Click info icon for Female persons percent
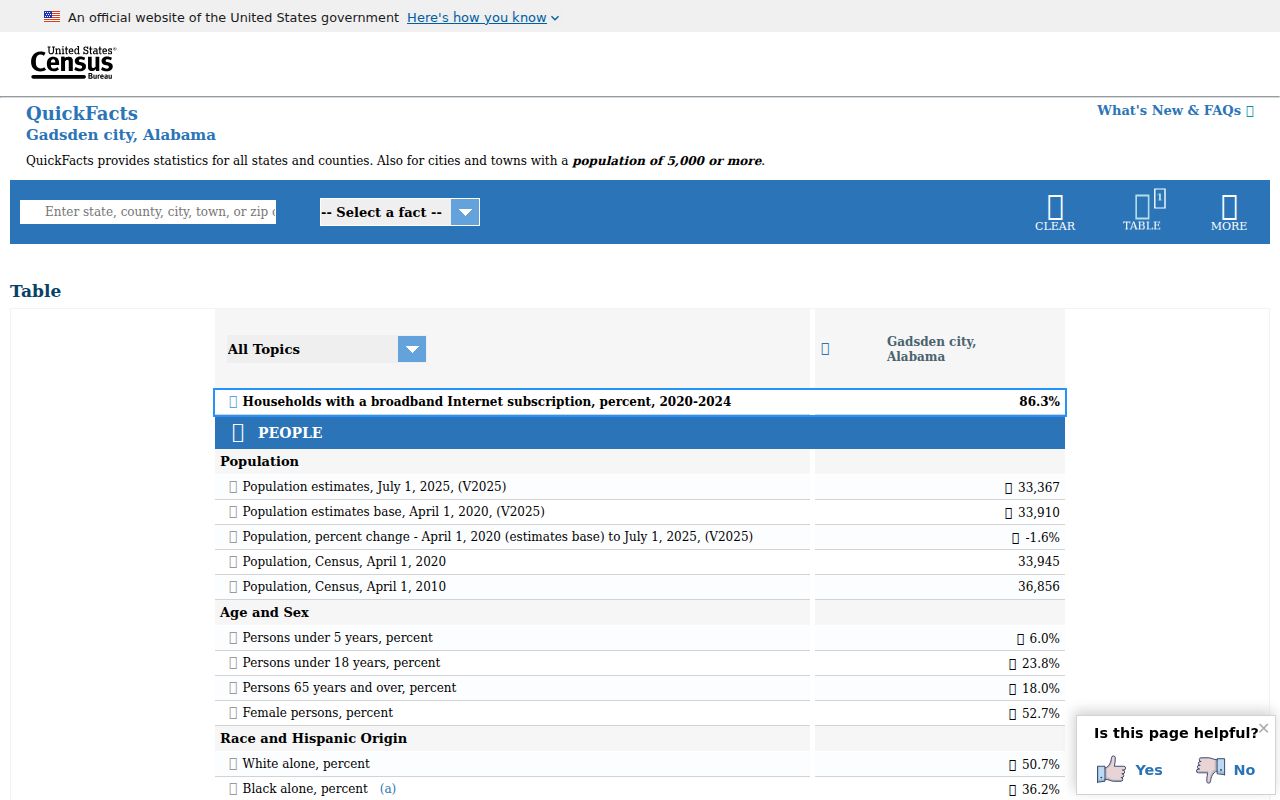Viewport: 1280px width, 800px height. (x=233, y=713)
